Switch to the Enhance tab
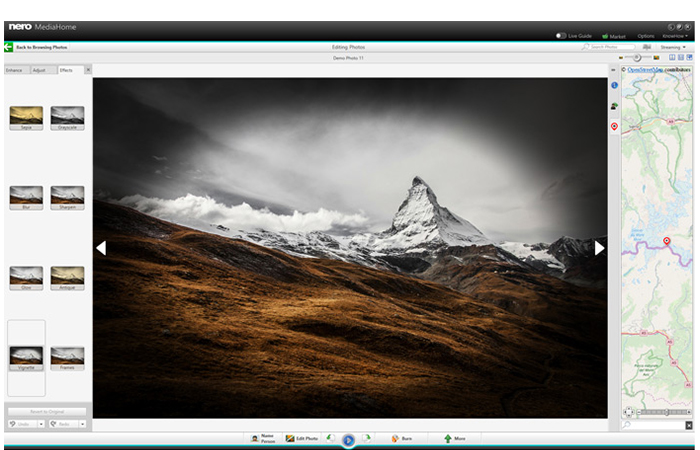Screen dimensions: 700x450 (17, 70)
